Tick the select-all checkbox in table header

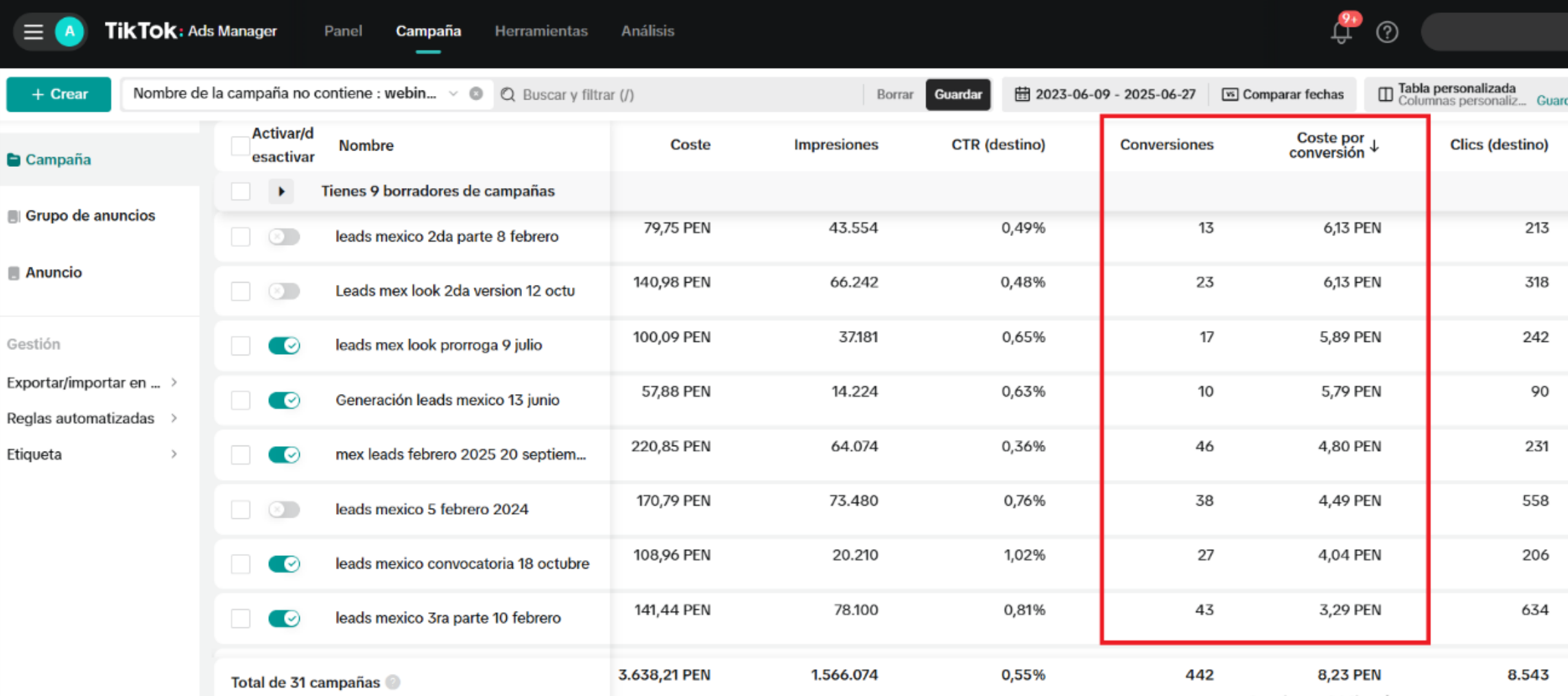[240, 146]
